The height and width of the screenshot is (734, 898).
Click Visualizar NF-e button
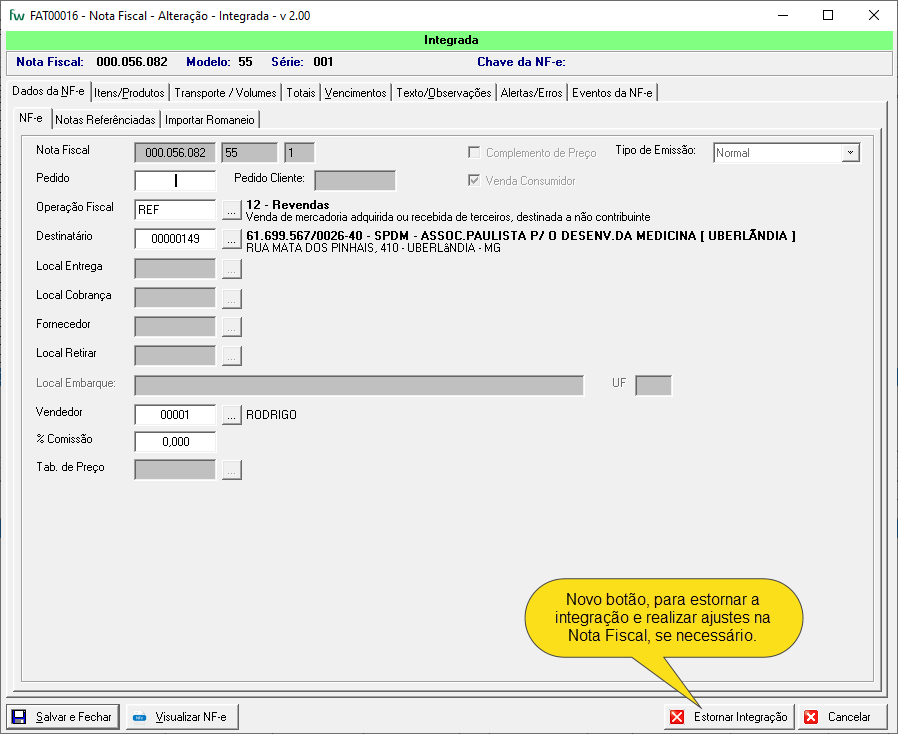[182, 717]
